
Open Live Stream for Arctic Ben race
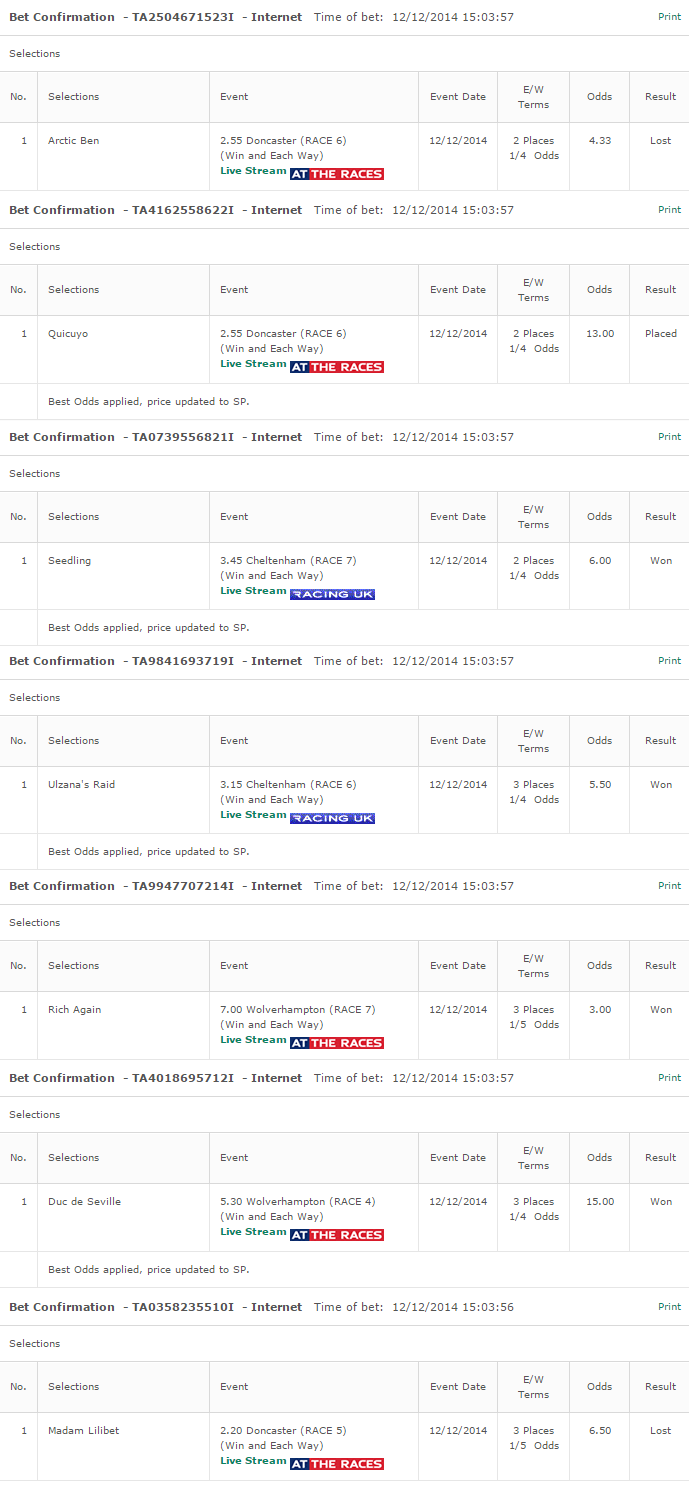(x=253, y=171)
